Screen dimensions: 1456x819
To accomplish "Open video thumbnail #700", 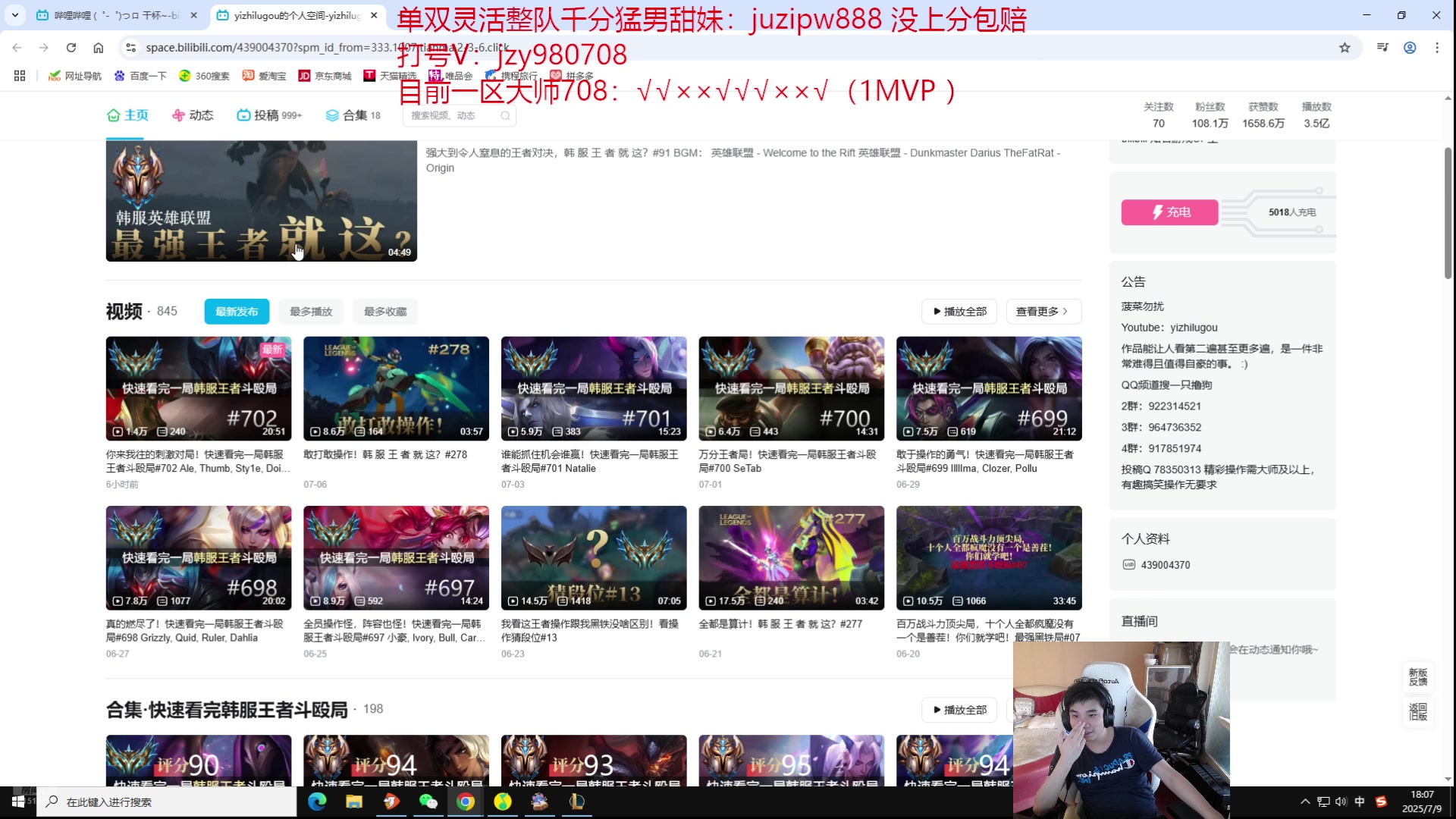I will (792, 388).
